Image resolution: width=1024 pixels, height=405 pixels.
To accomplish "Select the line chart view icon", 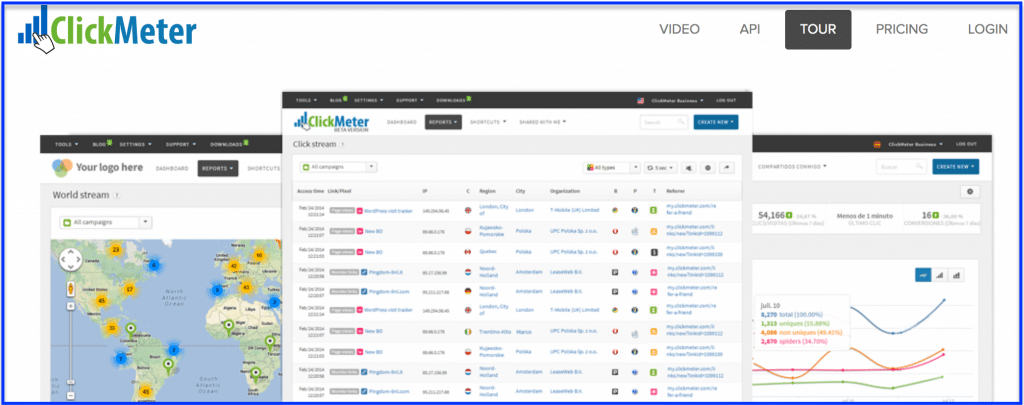I will click(923, 275).
